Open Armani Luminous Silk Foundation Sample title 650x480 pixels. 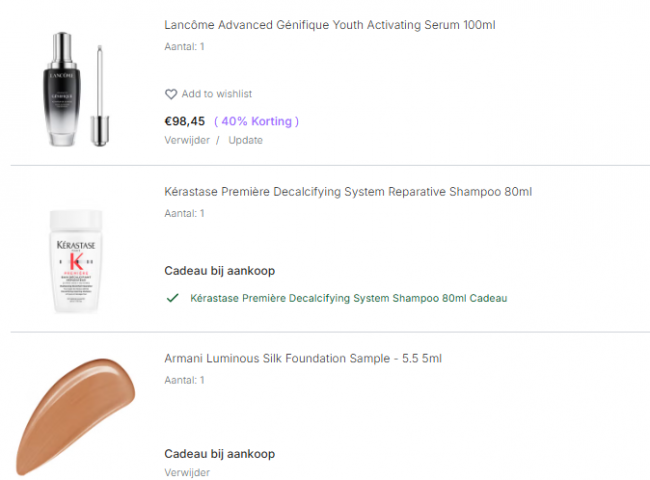pyautogui.click(x=302, y=359)
